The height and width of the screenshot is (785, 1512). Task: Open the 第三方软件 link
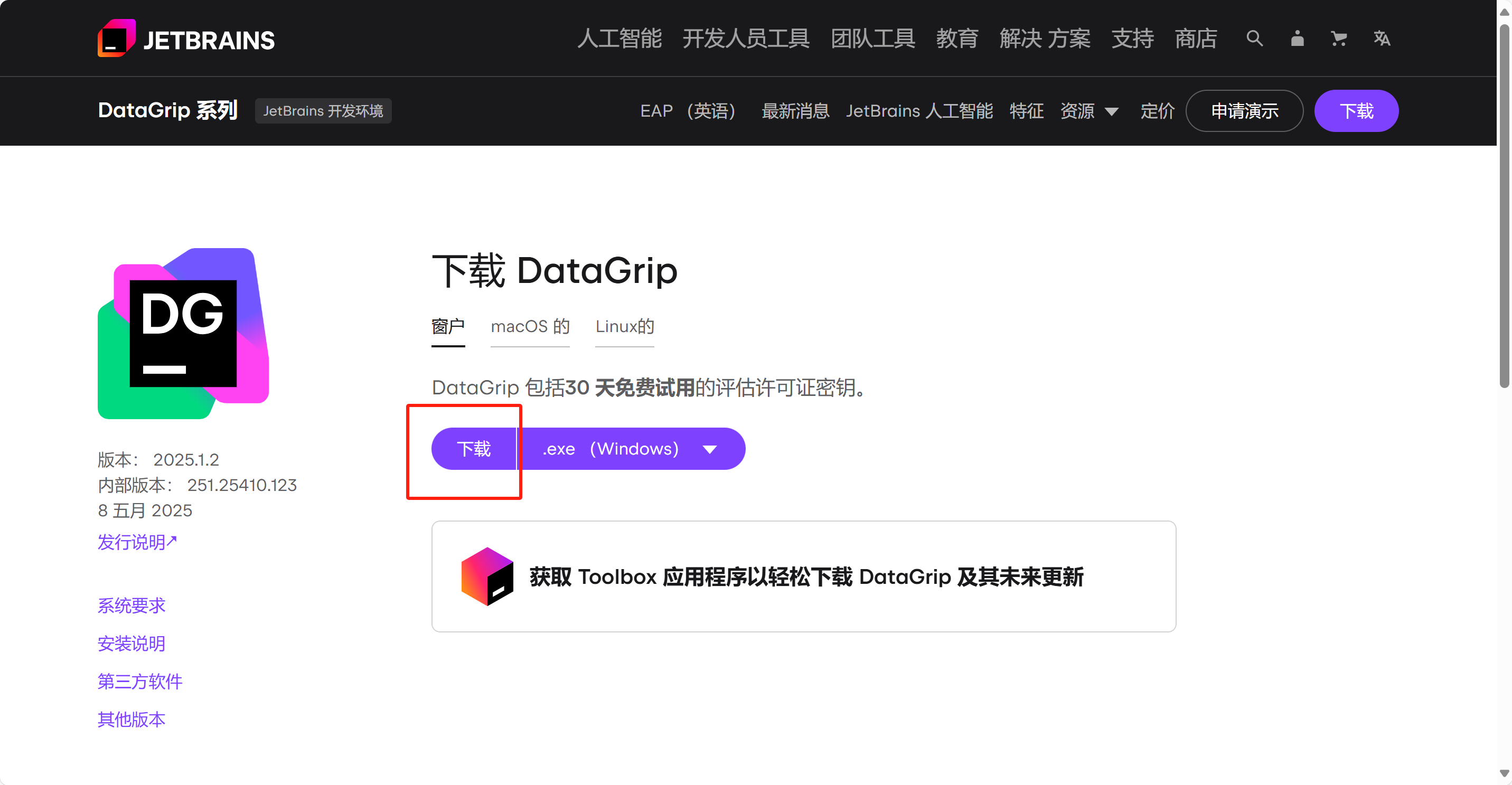click(x=140, y=681)
